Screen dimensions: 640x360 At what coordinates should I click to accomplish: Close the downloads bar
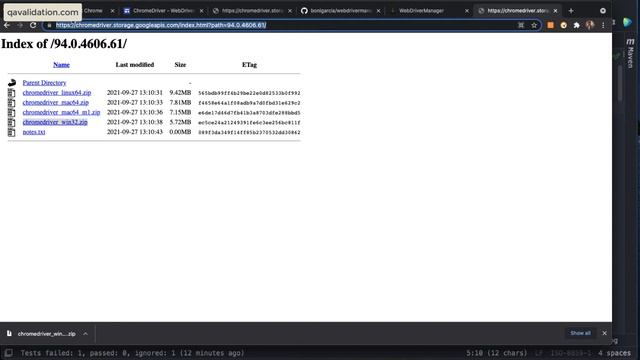604,333
